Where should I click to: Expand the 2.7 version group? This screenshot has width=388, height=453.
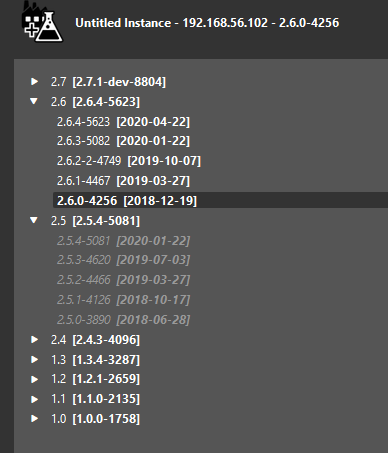(x=34, y=81)
